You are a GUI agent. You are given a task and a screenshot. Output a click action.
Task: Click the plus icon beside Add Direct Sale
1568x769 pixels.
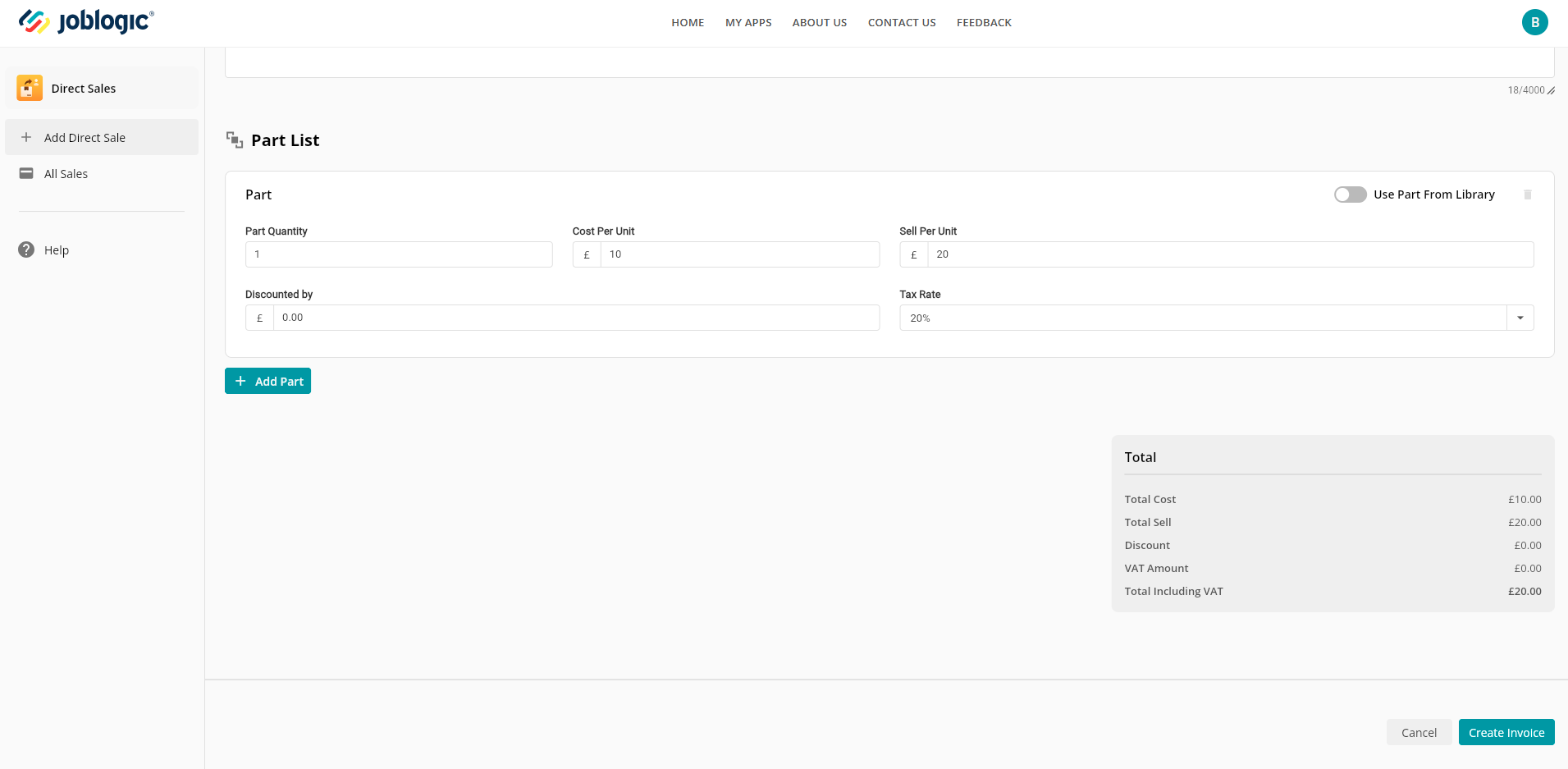click(x=26, y=137)
